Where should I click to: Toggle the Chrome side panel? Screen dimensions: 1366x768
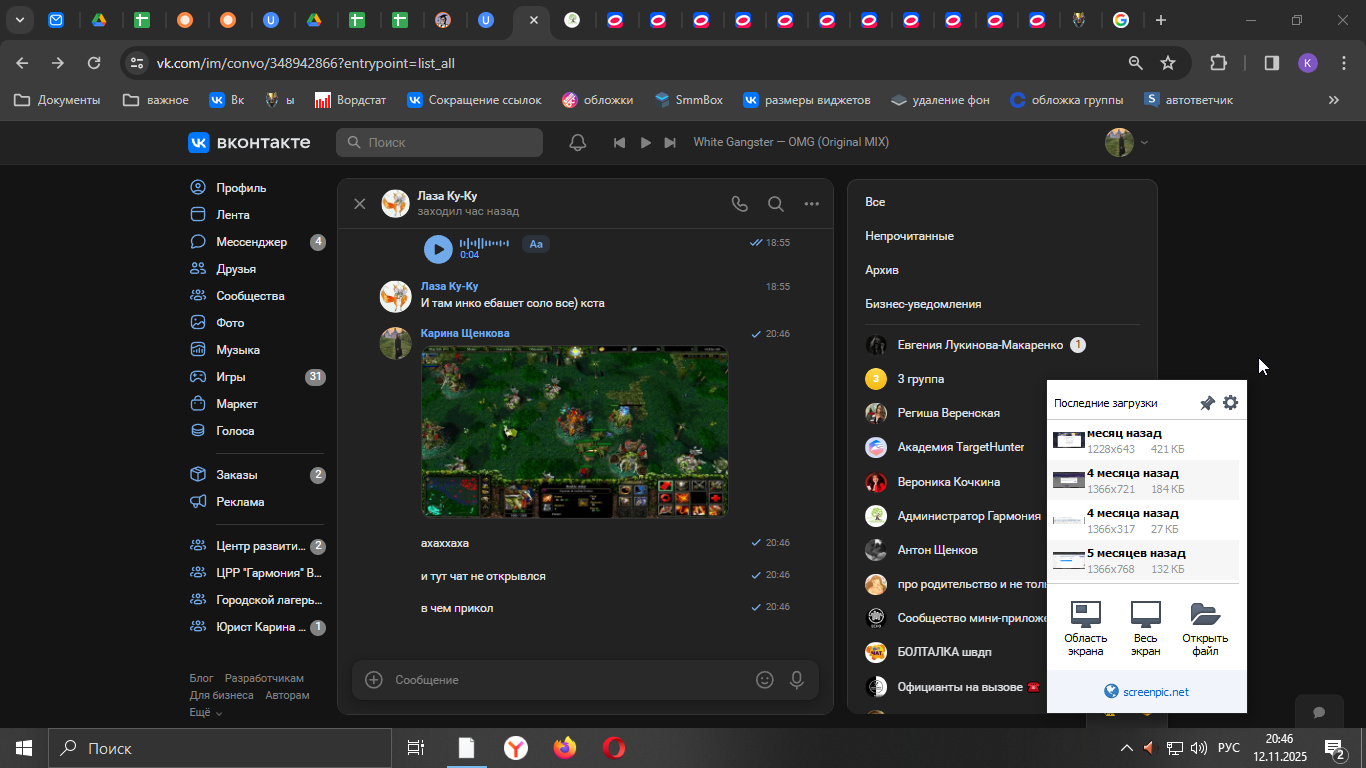[1272, 63]
